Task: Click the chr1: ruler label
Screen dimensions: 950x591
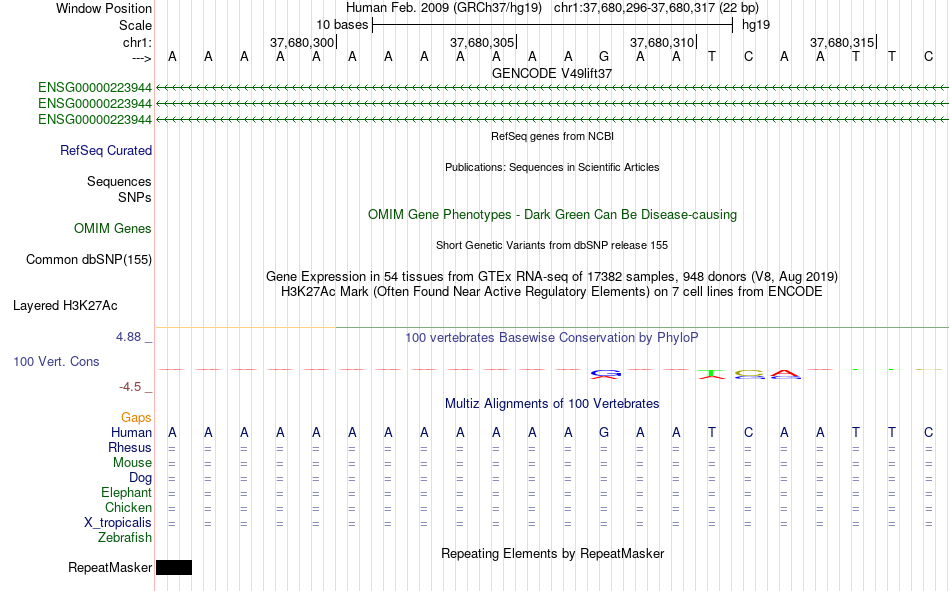Action: (x=137, y=42)
